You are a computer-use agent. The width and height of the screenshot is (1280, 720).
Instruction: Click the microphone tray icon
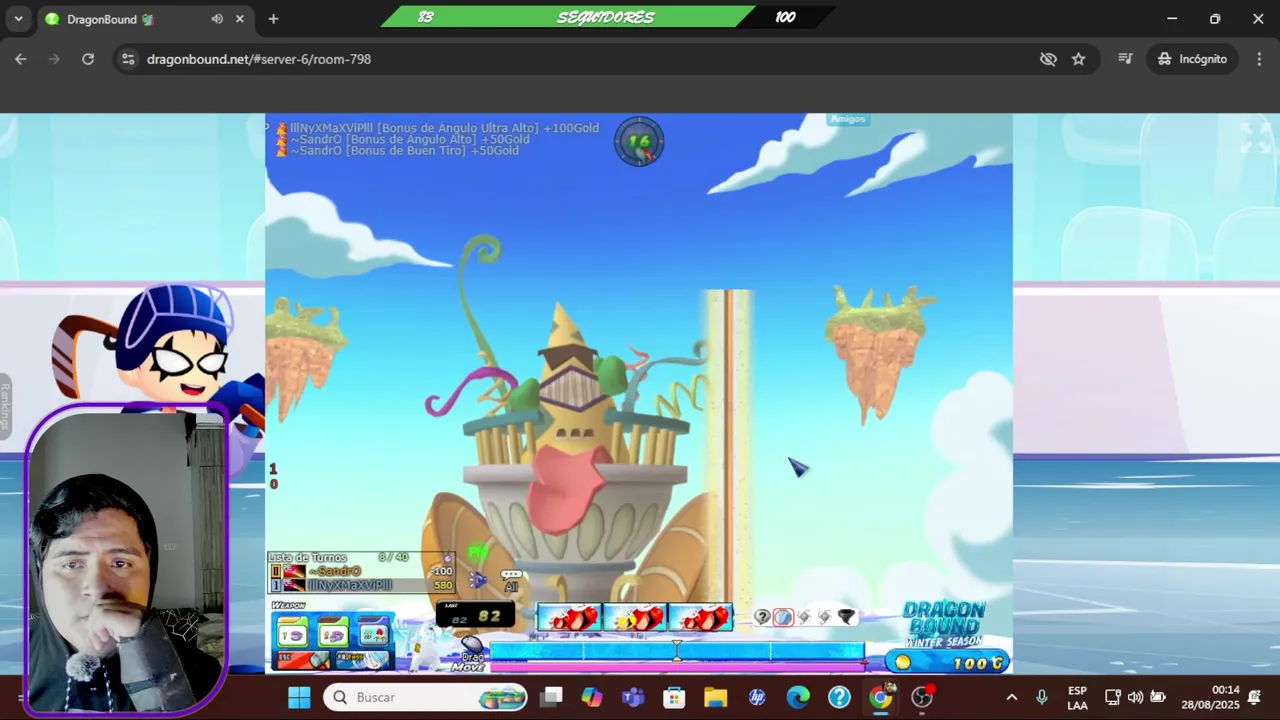pyautogui.click(x=1041, y=697)
